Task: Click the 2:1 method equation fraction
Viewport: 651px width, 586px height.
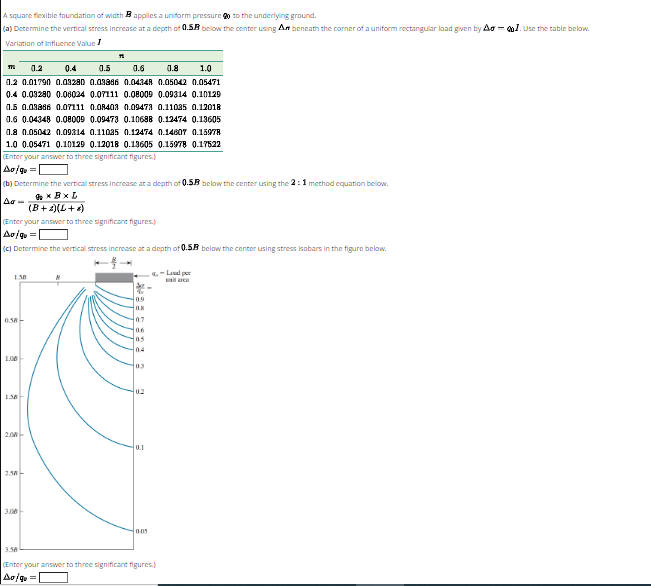Action: (x=56, y=202)
